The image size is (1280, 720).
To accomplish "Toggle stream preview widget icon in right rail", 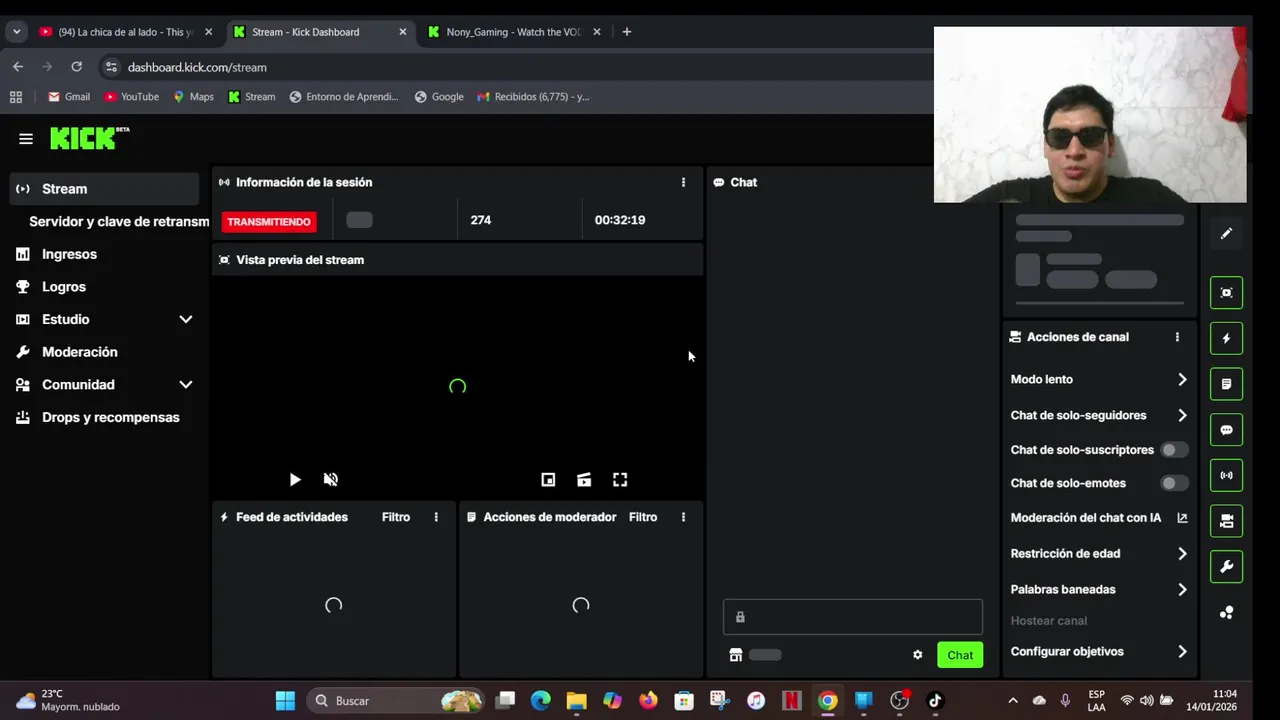I will 1226,293.
